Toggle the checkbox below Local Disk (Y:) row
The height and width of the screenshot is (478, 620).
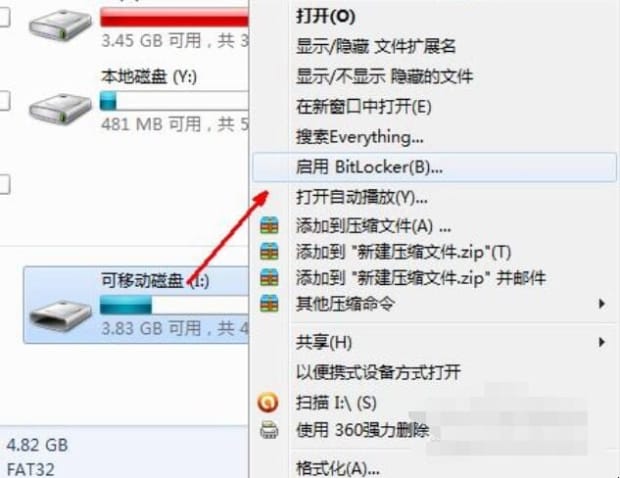pyautogui.click(x=4, y=184)
